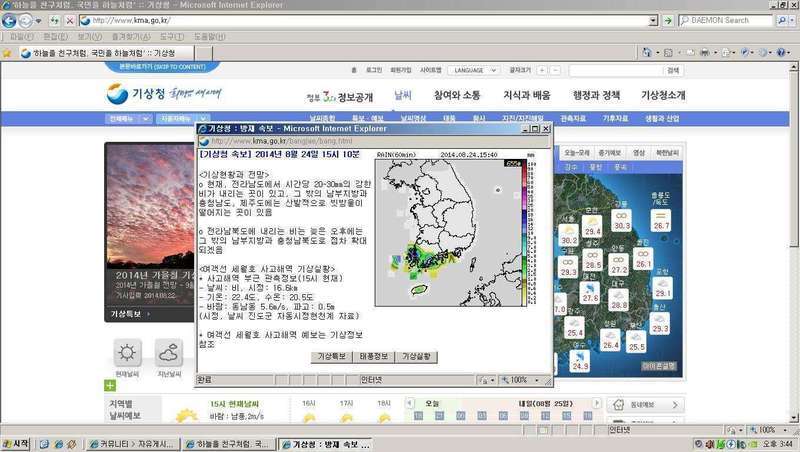Open main window's 100% zoom dropdown
The width and height of the screenshot is (800, 452).
point(785,431)
